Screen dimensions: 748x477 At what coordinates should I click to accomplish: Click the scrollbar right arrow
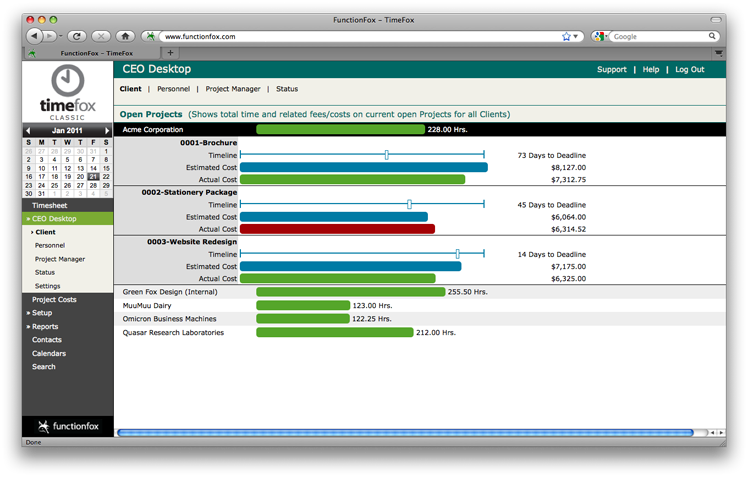pos(721,433)
